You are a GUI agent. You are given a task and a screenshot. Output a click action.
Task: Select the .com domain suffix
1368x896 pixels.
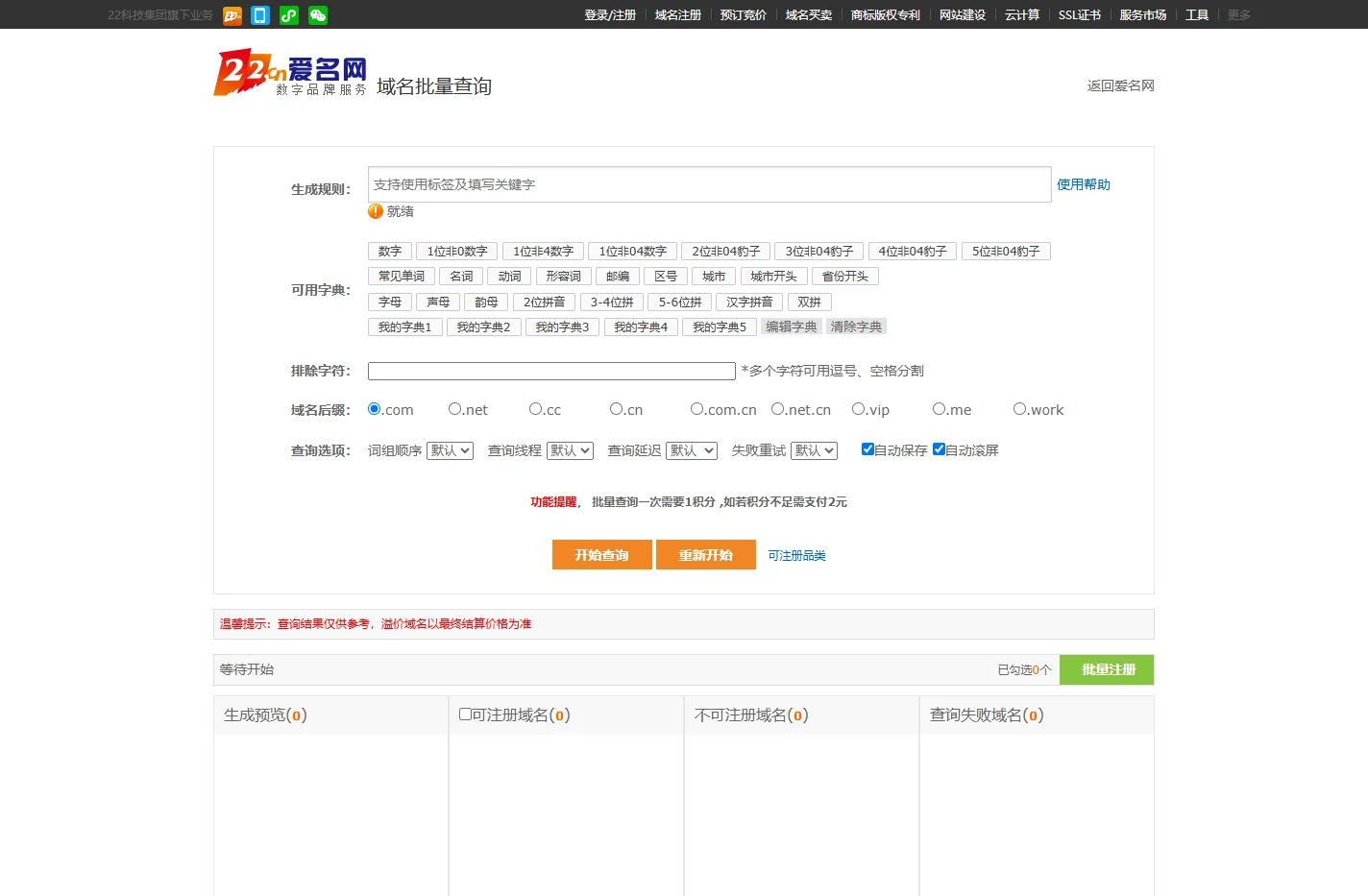[375, 409]
